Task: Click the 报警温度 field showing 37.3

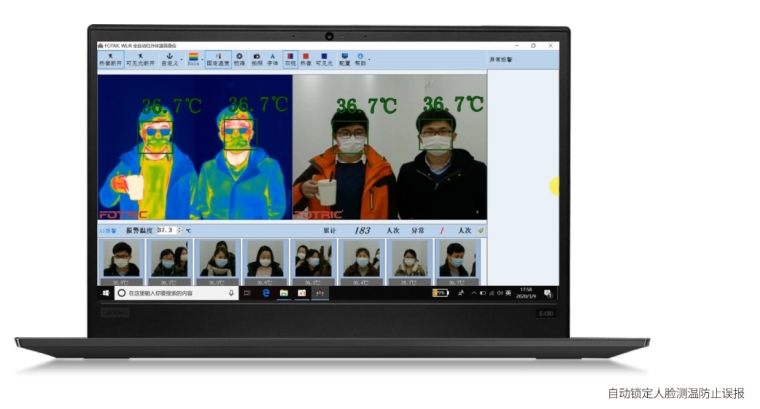Action: pos(167,230)
